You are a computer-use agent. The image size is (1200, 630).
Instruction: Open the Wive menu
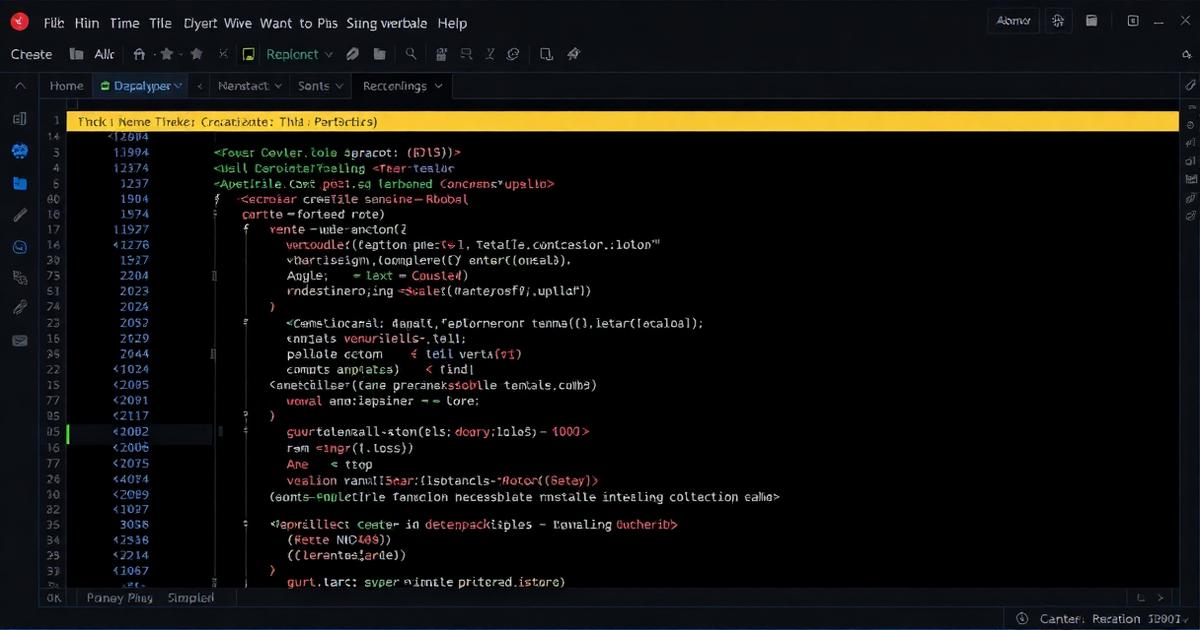(236, 22)
